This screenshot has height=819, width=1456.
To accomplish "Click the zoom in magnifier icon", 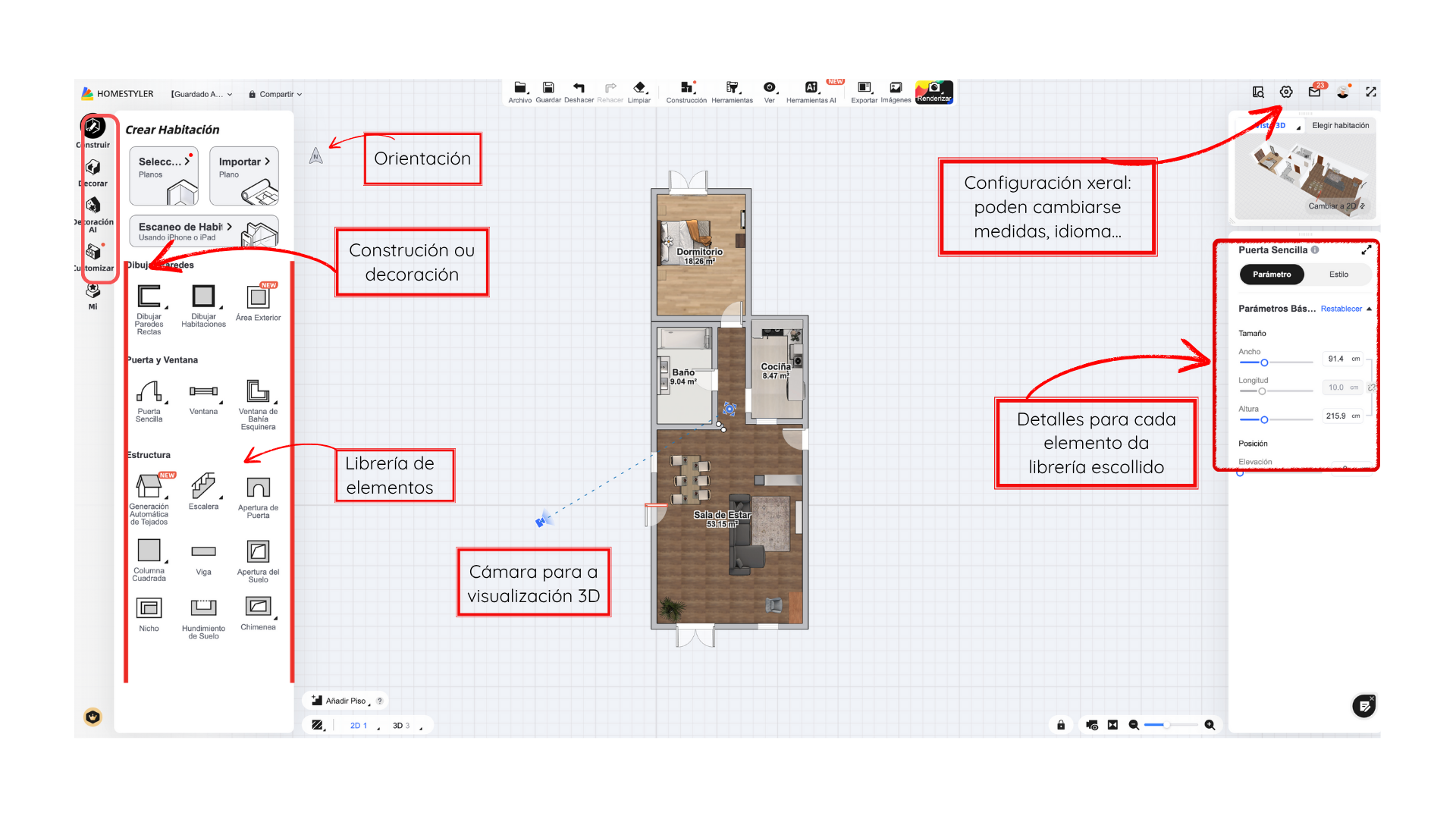I will coord(1210,725).
